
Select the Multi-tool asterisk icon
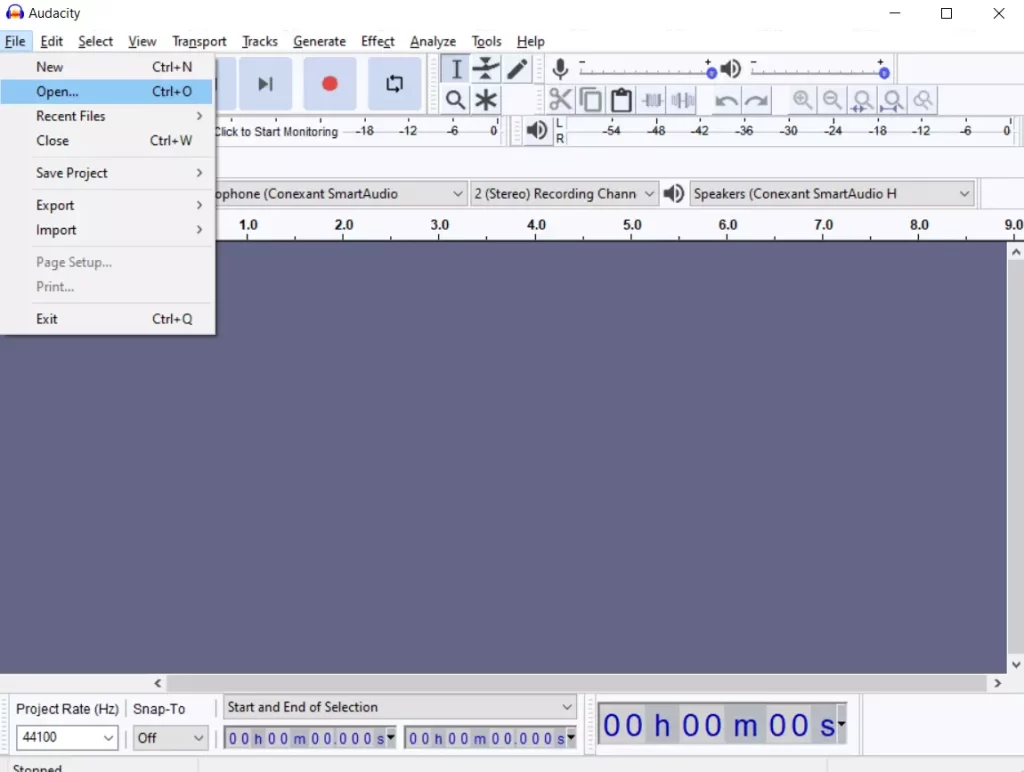[486, 100]
